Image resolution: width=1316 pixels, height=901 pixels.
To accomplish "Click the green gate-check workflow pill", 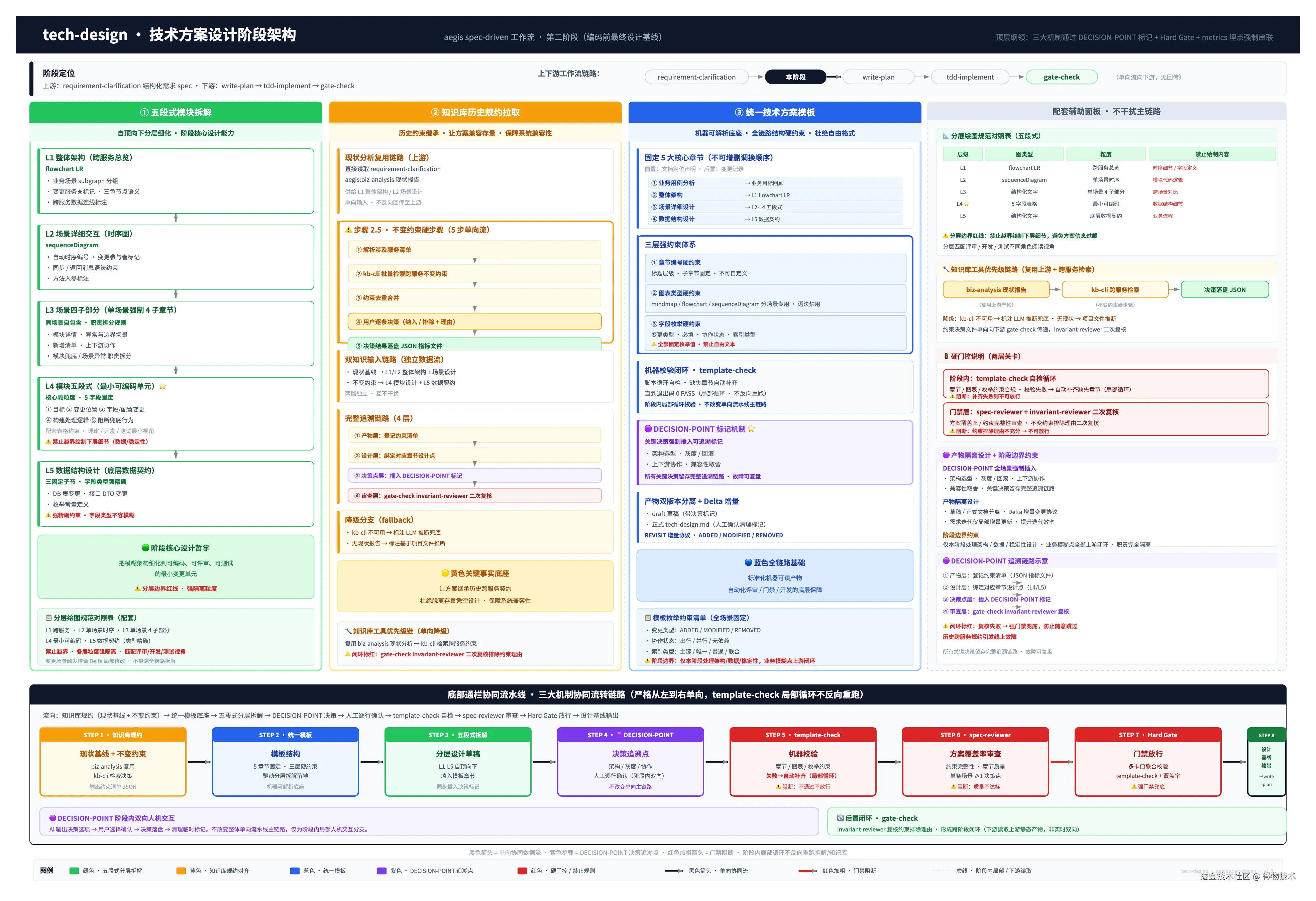I will [1061, 77].
